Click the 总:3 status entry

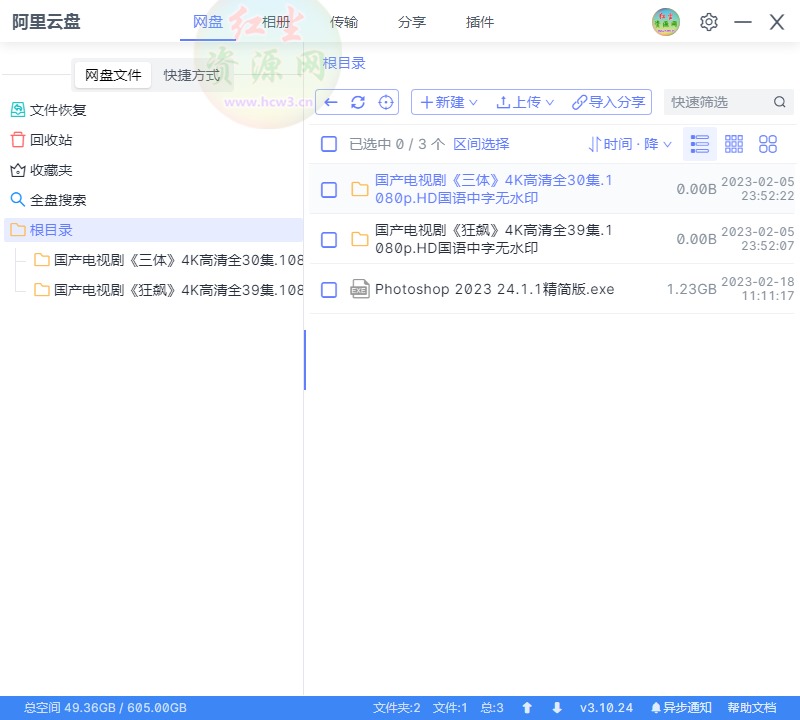pyautogui.click(x=492, y=708)
